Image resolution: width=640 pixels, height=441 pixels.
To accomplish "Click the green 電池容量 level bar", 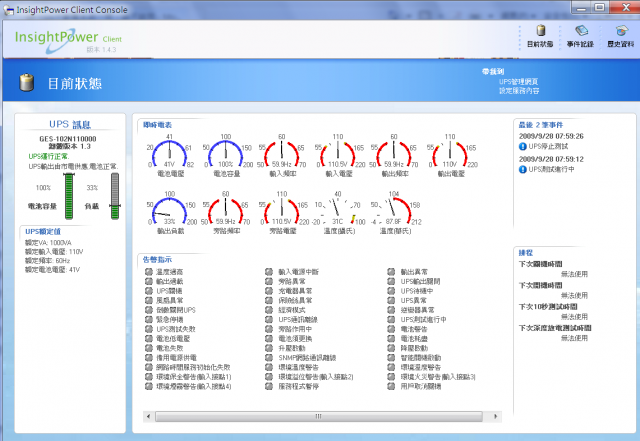I will coord(69,196).
